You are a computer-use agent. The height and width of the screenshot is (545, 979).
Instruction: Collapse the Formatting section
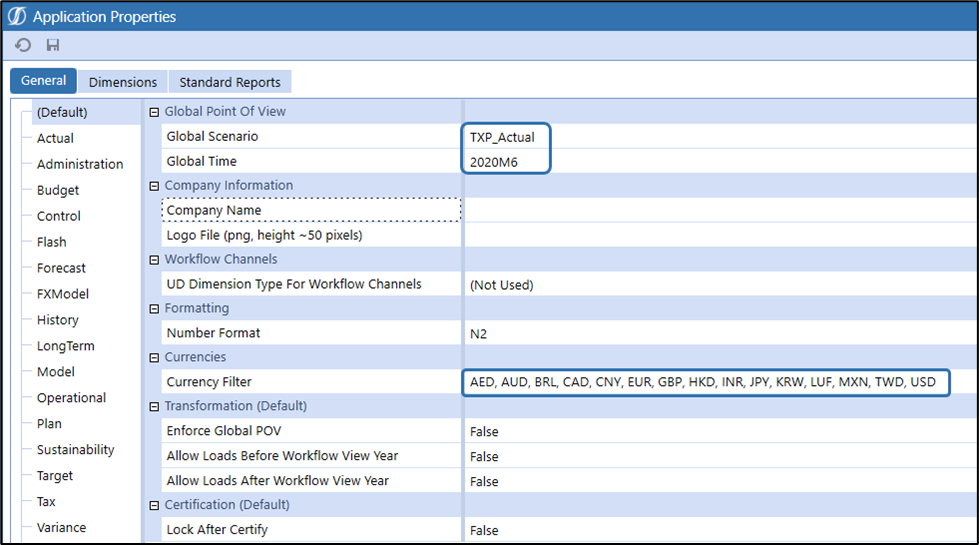(x=154, y=308)
